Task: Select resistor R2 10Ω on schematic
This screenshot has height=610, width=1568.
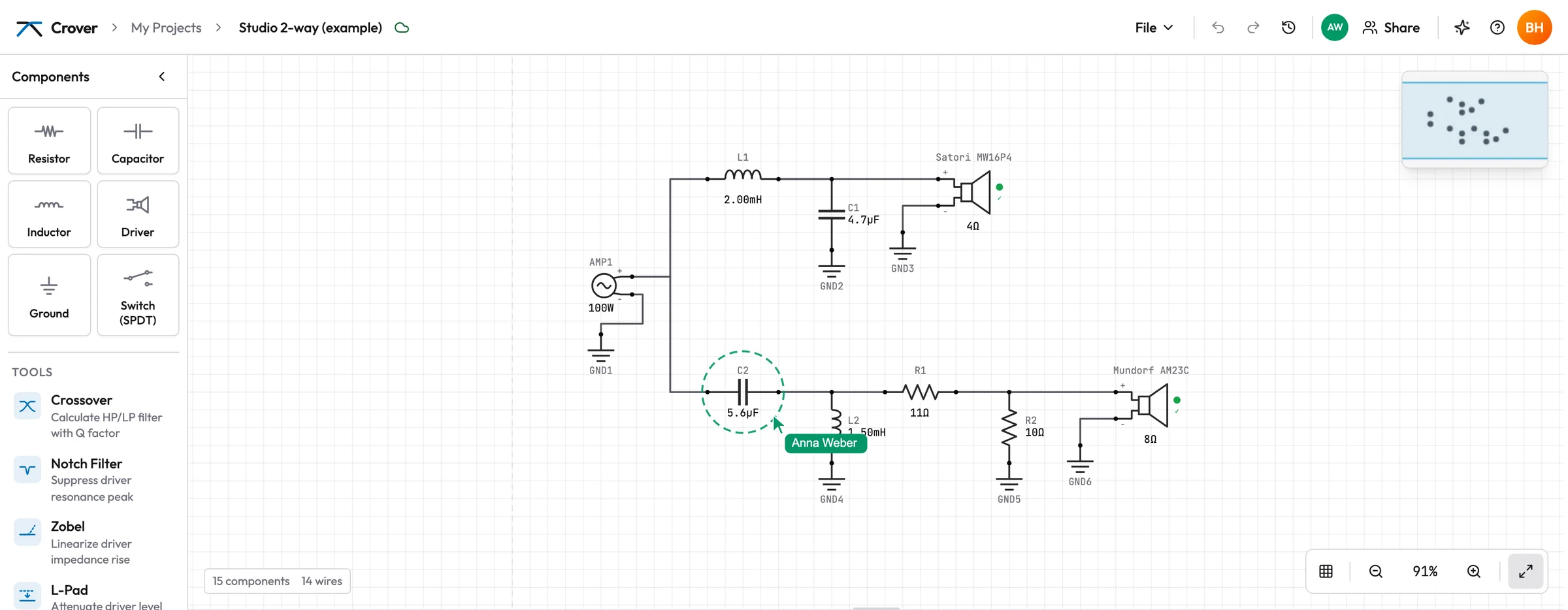Action: (1009, 427)
